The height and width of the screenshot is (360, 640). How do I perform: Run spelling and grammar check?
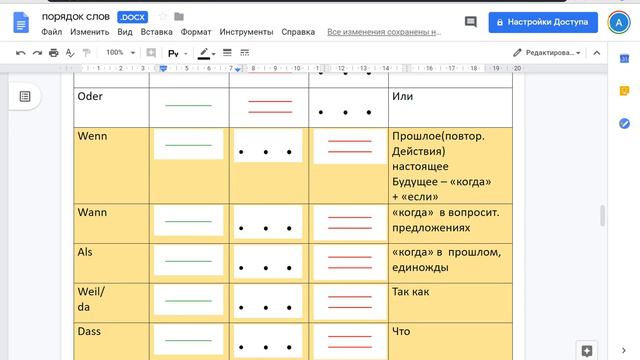click(x=70, y=53)
